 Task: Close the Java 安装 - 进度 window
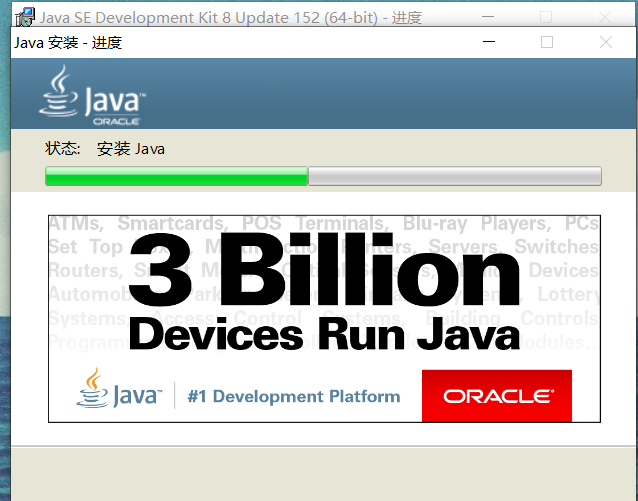tap(606, 42)
